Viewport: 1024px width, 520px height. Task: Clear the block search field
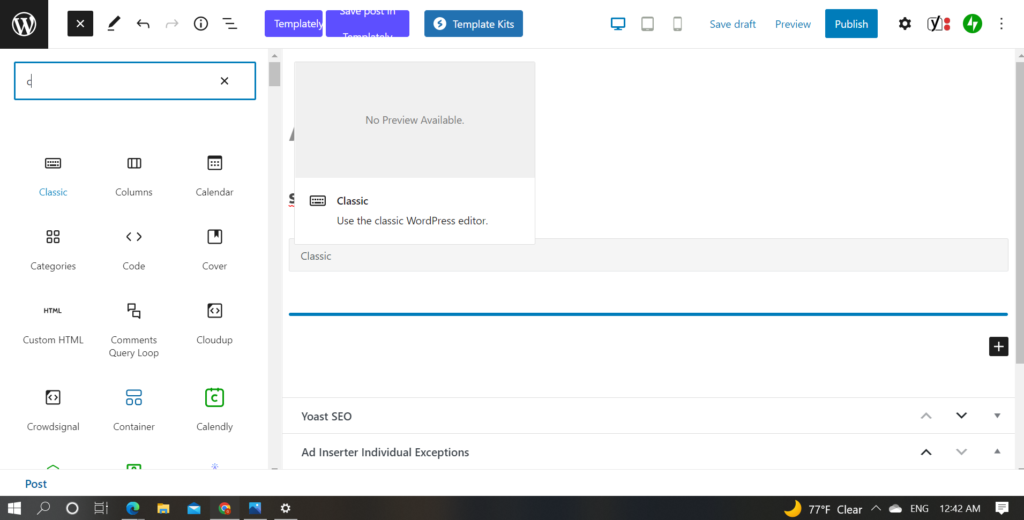(224, 81)
